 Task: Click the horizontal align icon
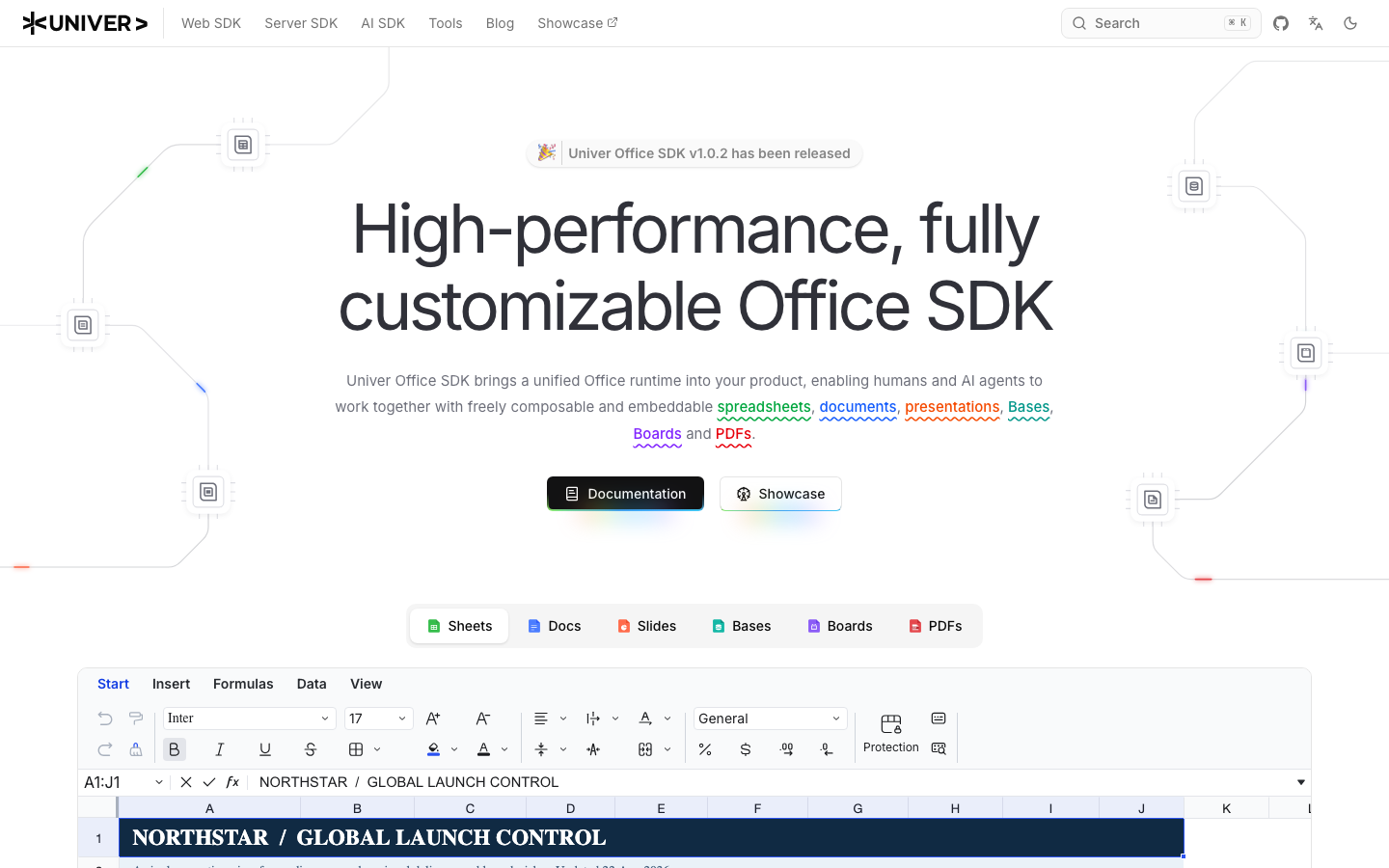[x=541, y=719]
